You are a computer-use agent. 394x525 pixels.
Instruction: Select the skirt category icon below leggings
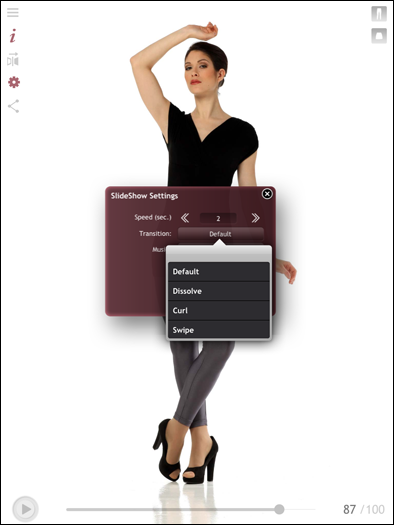click(x=379, y=35)
